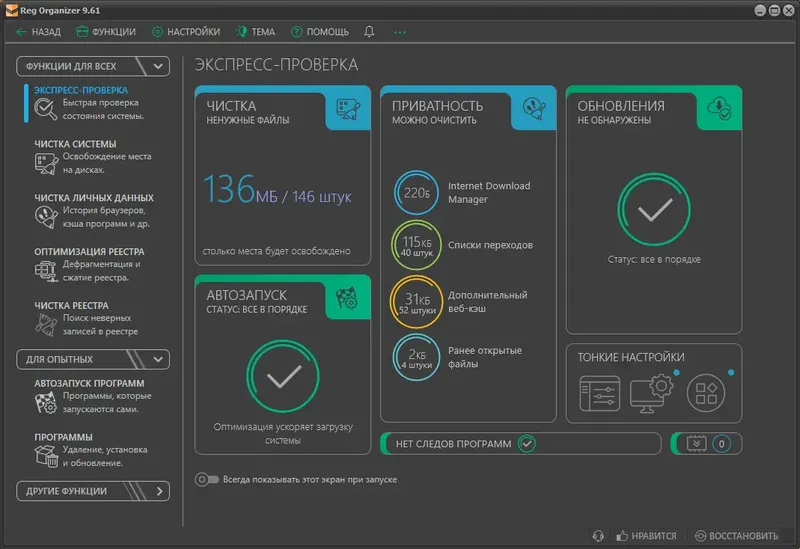The height and width of the screenshot is (549, 800).
Task: Open the three-dots more menu
Action: (400, 32)
